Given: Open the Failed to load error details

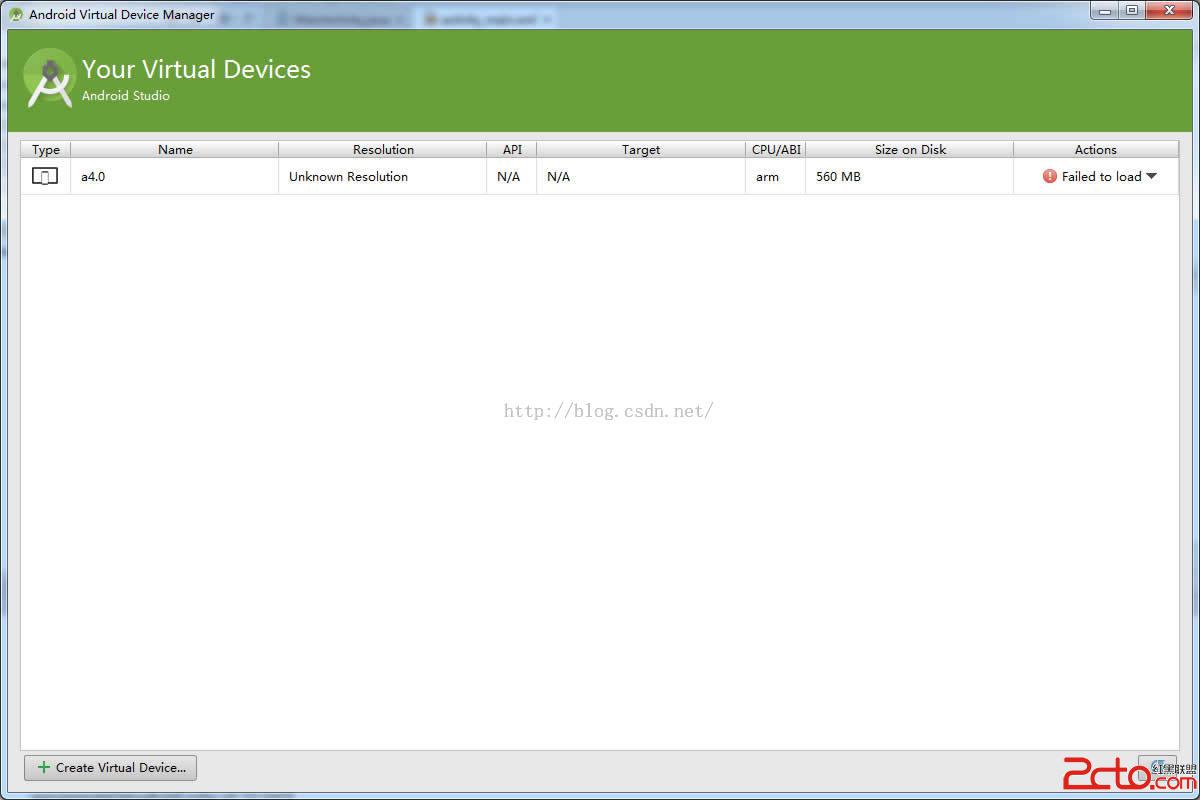Looking at the screenshot, I should point(1101,177).
